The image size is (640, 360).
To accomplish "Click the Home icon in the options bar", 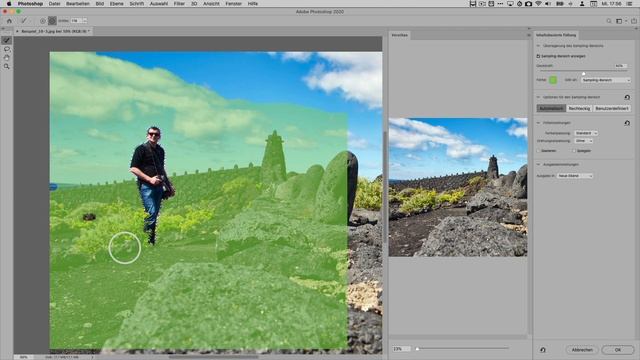I will point(9,21).
